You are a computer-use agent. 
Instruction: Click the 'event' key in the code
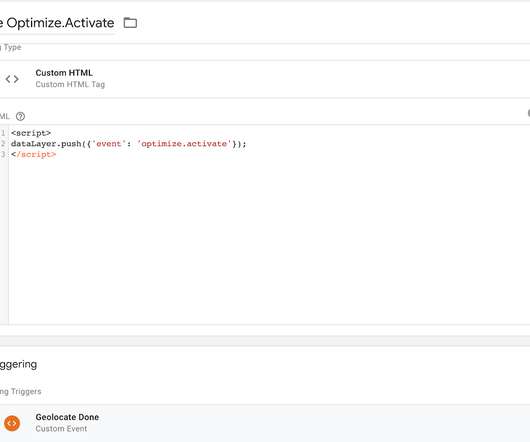pos(109,144)
